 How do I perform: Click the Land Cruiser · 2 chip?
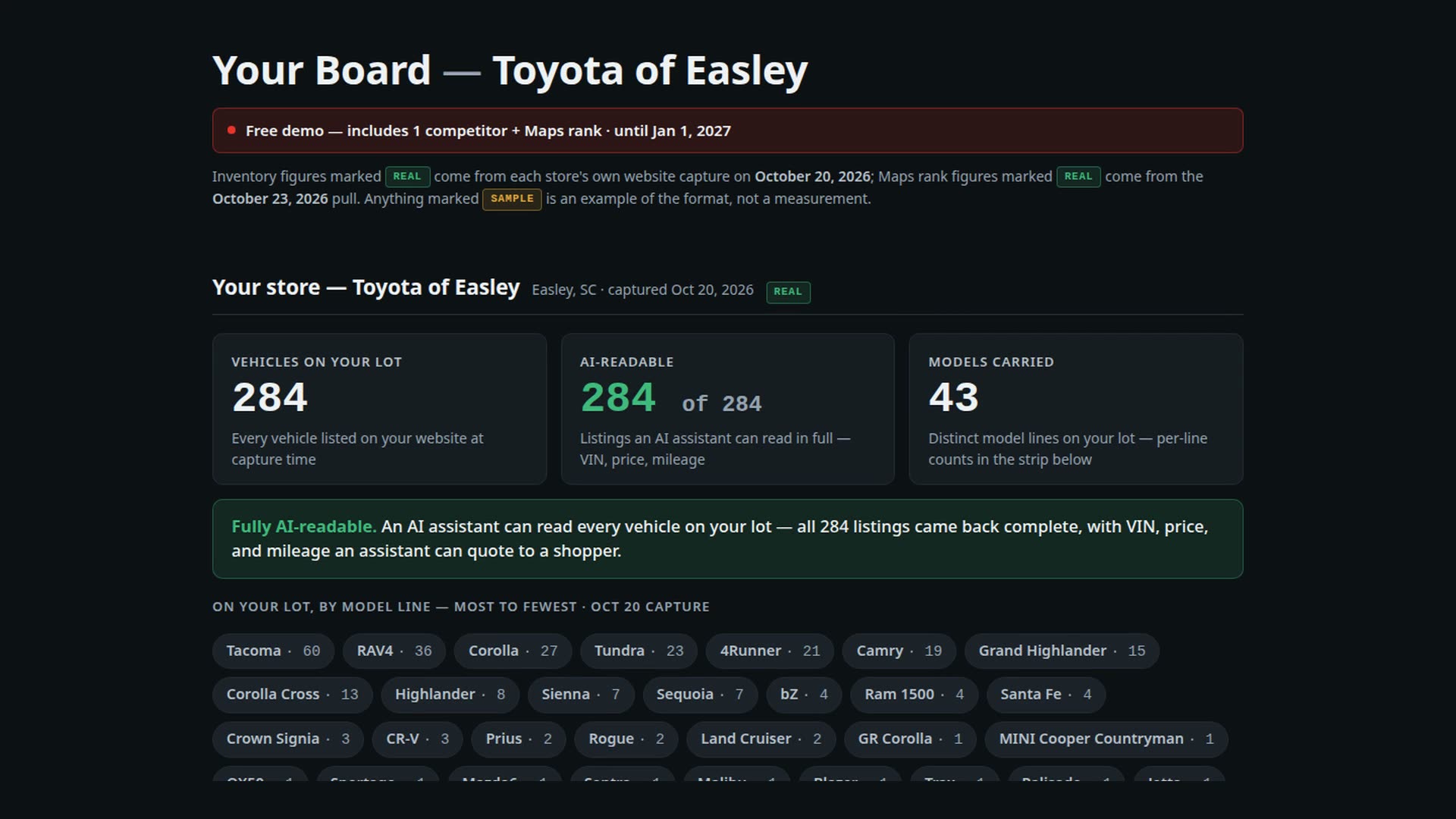(761, 739)
